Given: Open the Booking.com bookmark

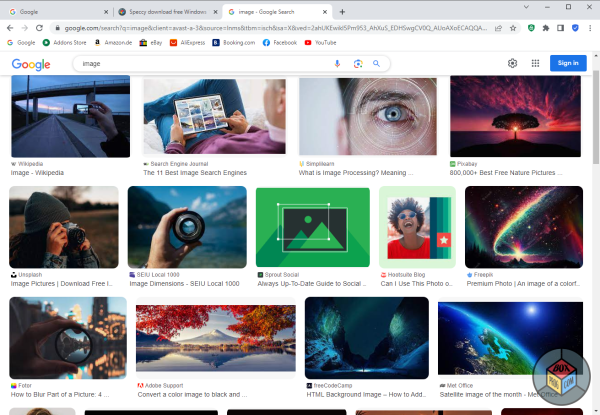Looking at the screenshot, I should tap(234, 42).
